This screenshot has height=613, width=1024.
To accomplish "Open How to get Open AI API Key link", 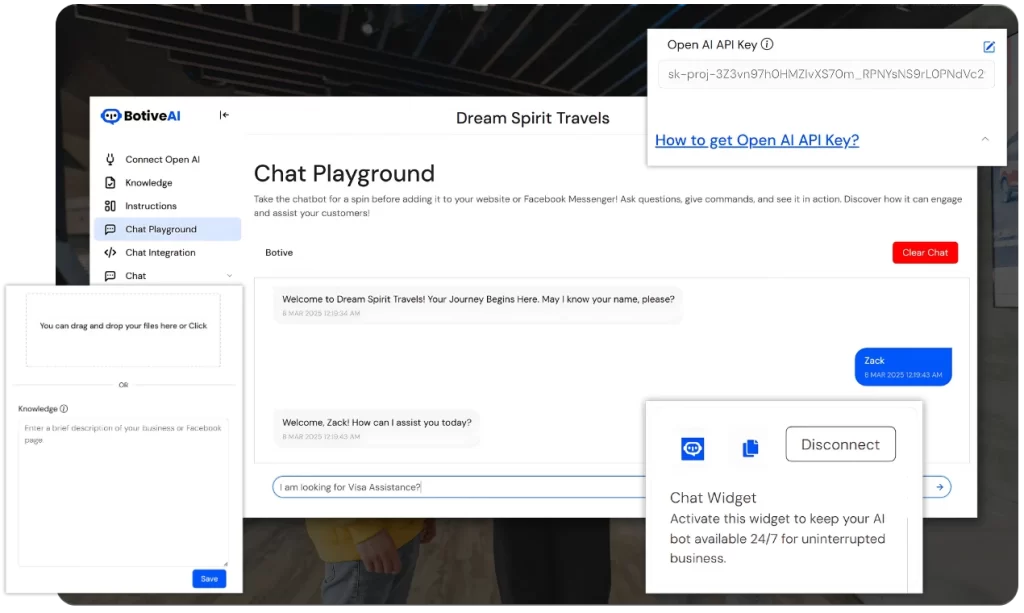I will (x=757, y=140).
